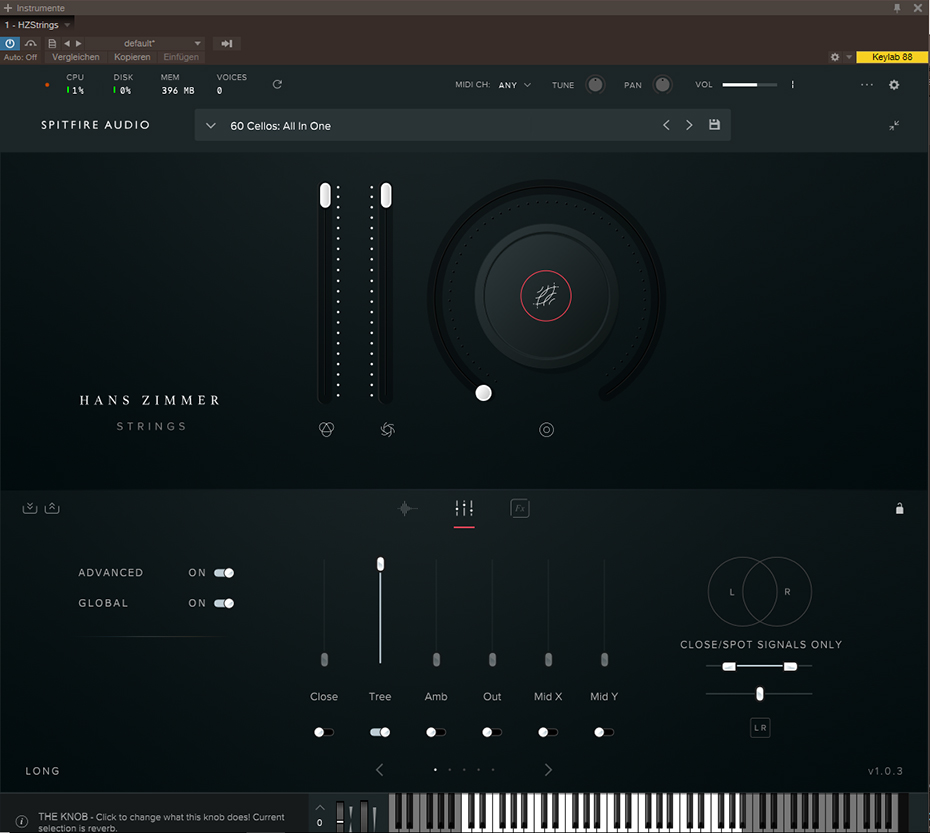930x833 pixels.
Task: Select the Keylab 88 controller button
Action: coord(892,57)
